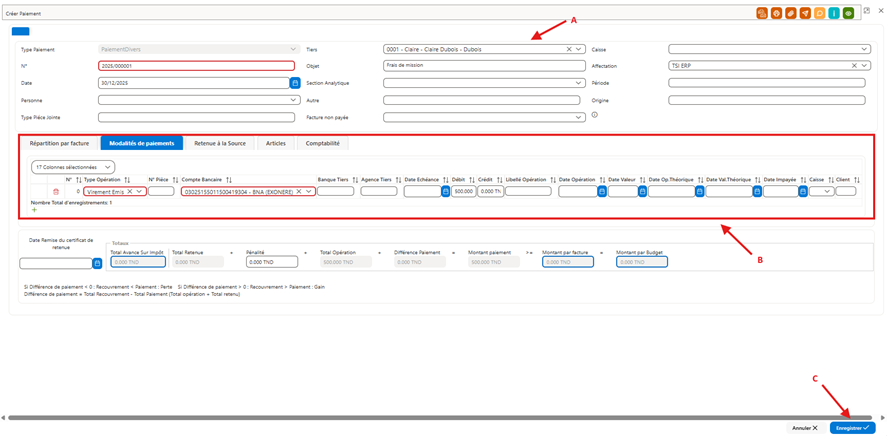Click the Objet field with Frais de mission
The width and height of the screenshot is (887, 436).
(484, 66)
